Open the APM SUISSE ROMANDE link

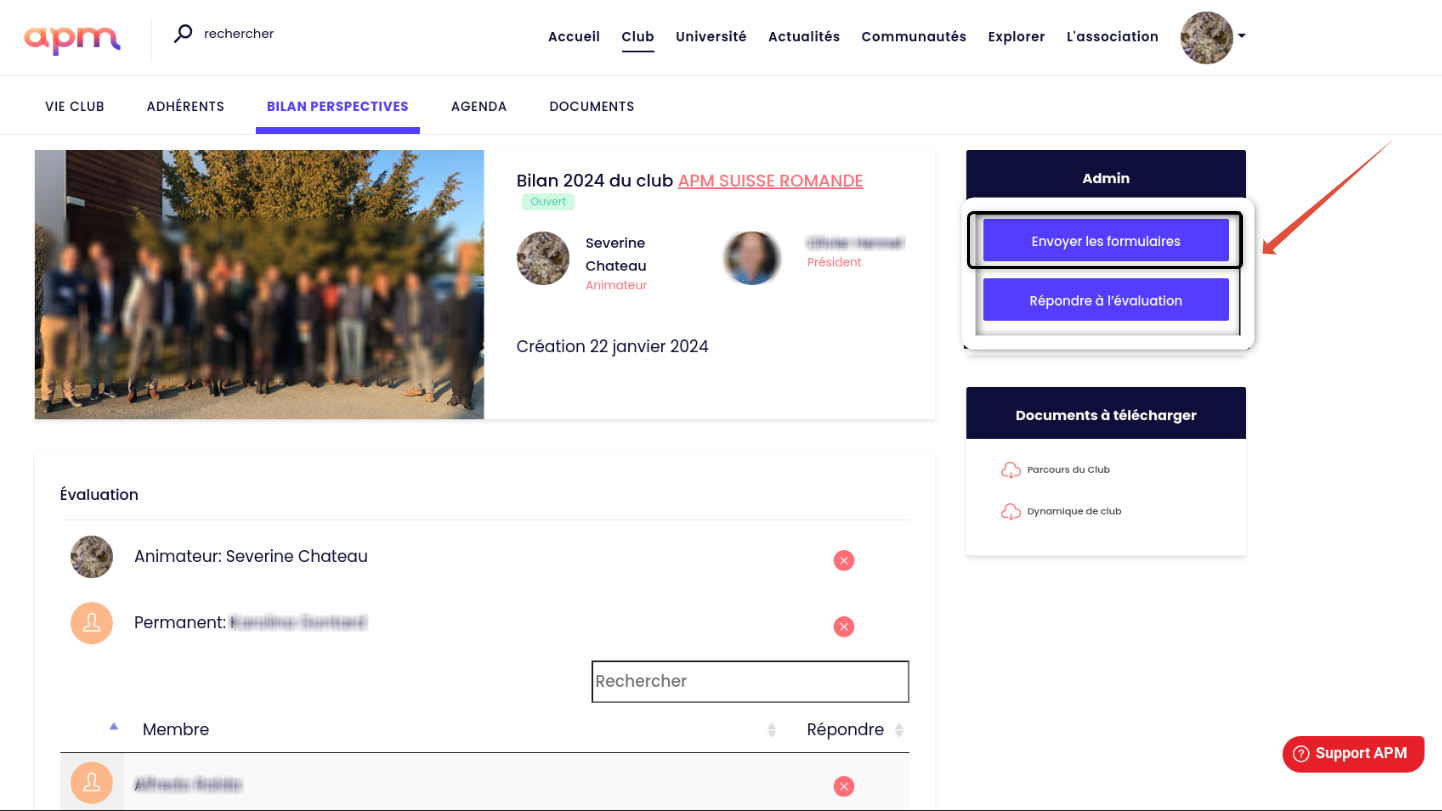pos(771,181)
